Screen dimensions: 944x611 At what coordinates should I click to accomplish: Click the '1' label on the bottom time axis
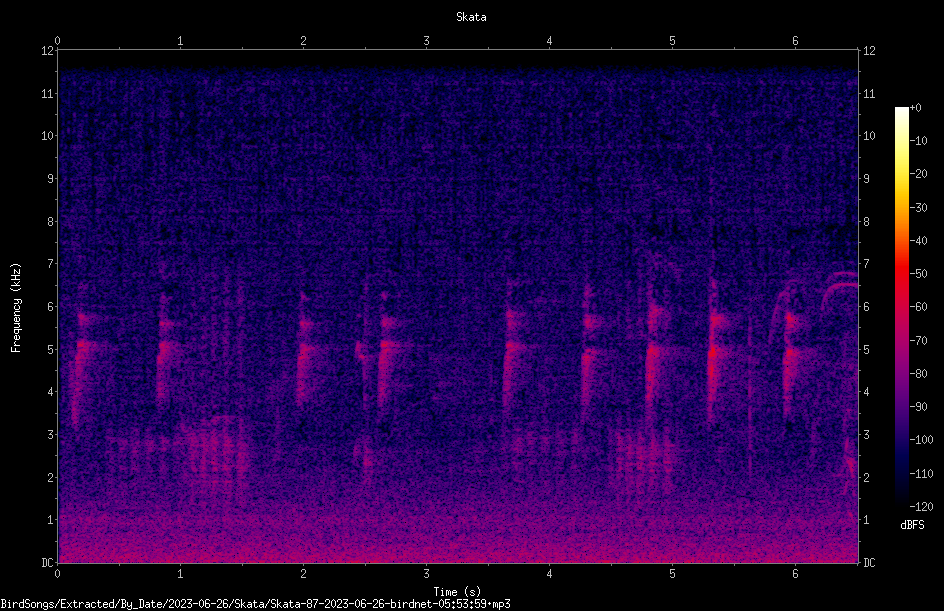180,574
